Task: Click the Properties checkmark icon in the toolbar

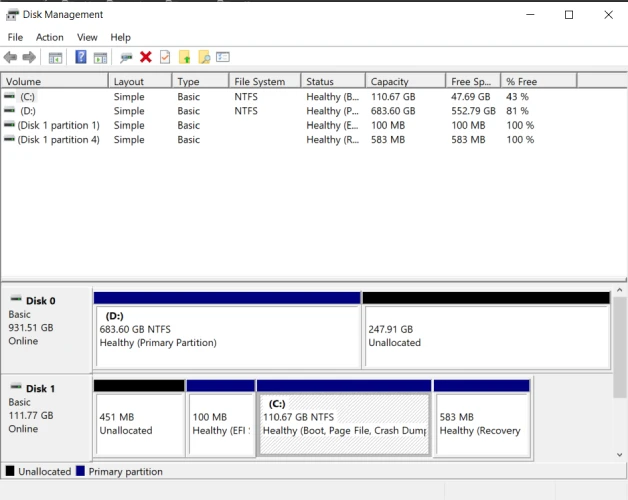Action: (165, 58)
